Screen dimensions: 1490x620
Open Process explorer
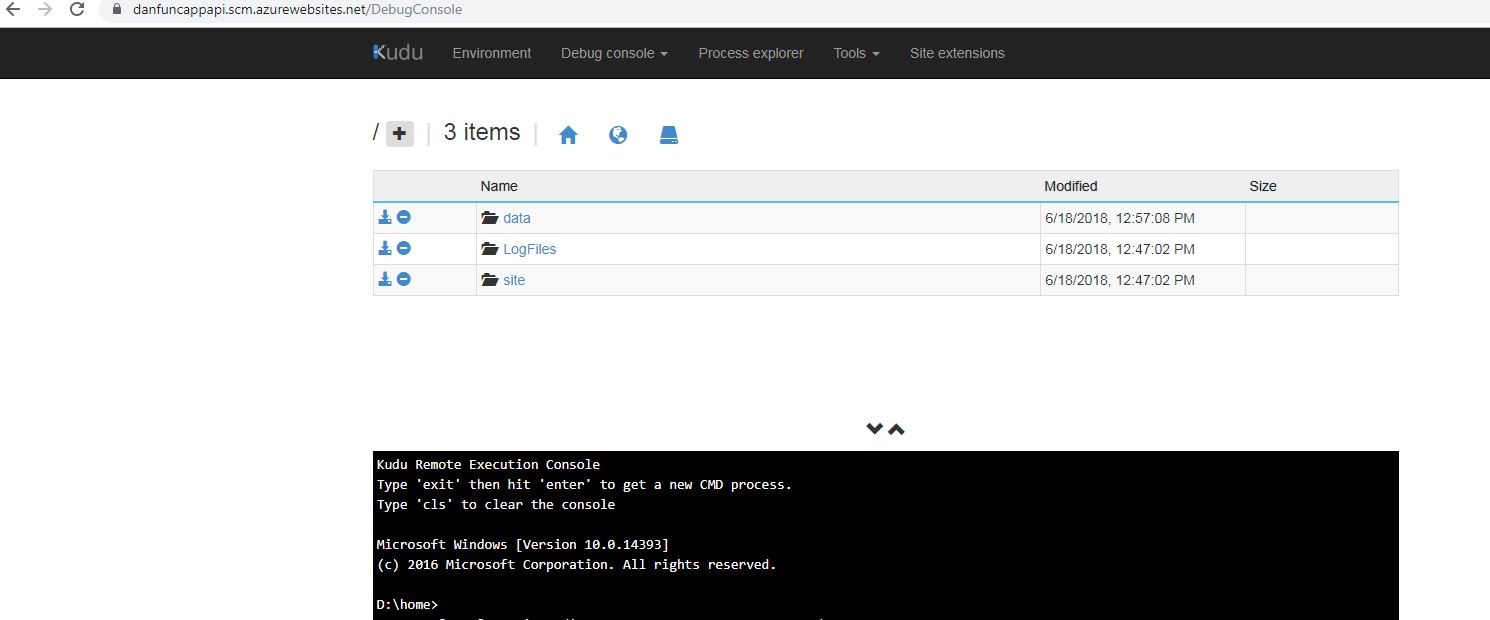coord(751,53)
